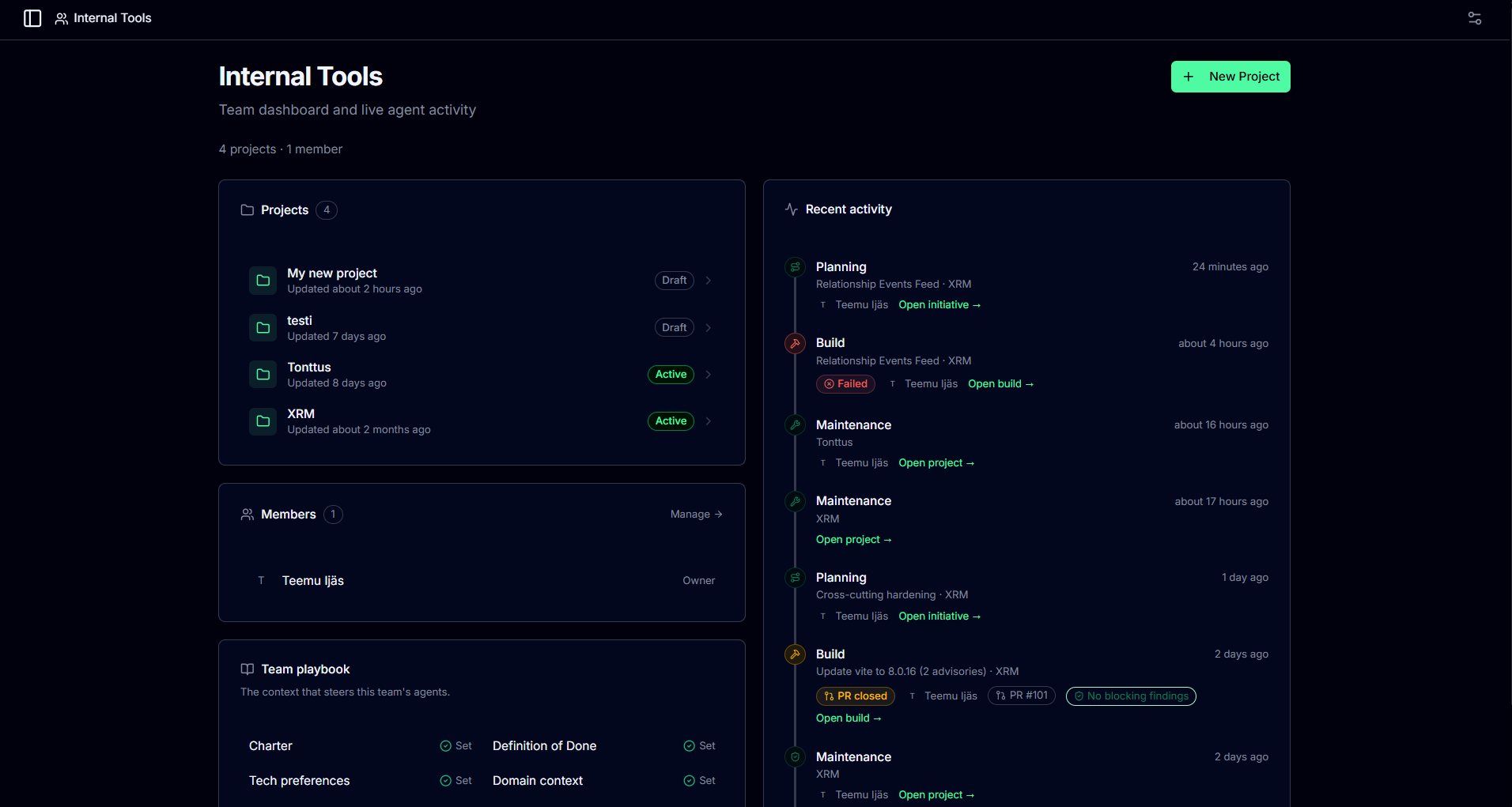1512x807 pixels.
Task: Click the Tonttus Maintenance wrench icon
Action: click(x=795, y=425)
